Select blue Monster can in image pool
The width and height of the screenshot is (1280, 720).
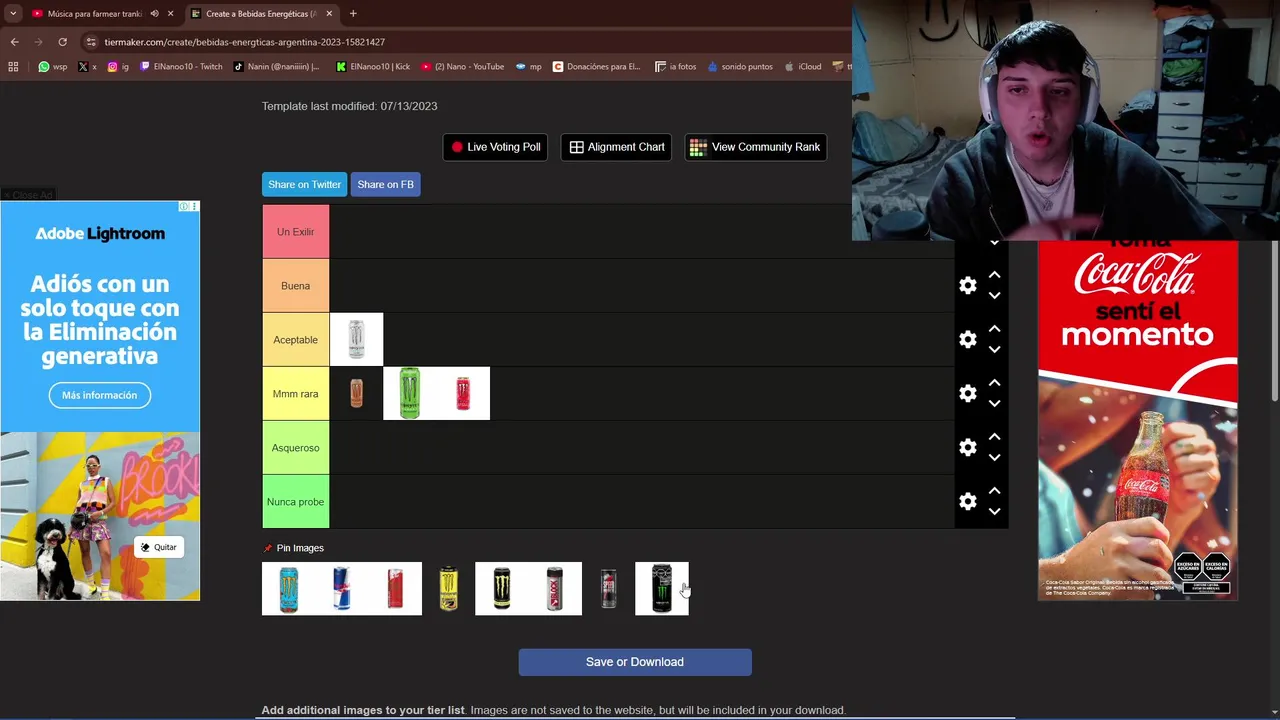(x=288, y=589)
